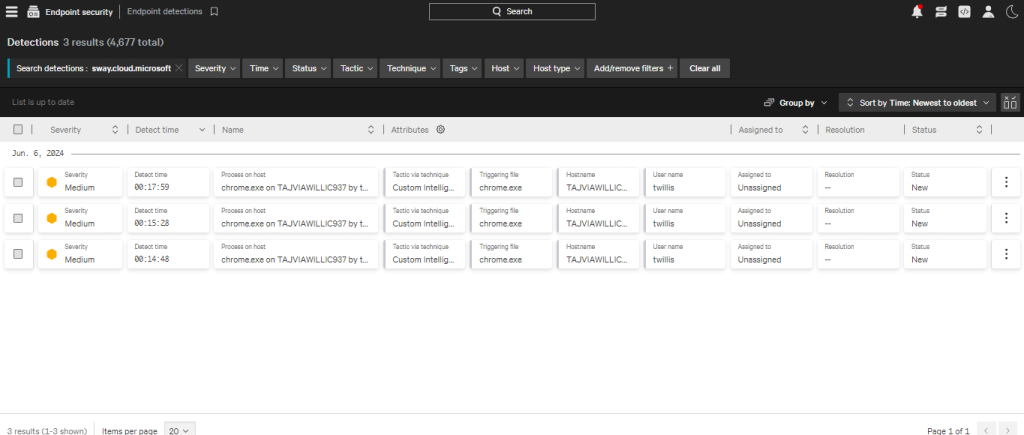Check the 00:14:48 detection checkbox
Viewport: 1024px width, 435px height.
18,254
